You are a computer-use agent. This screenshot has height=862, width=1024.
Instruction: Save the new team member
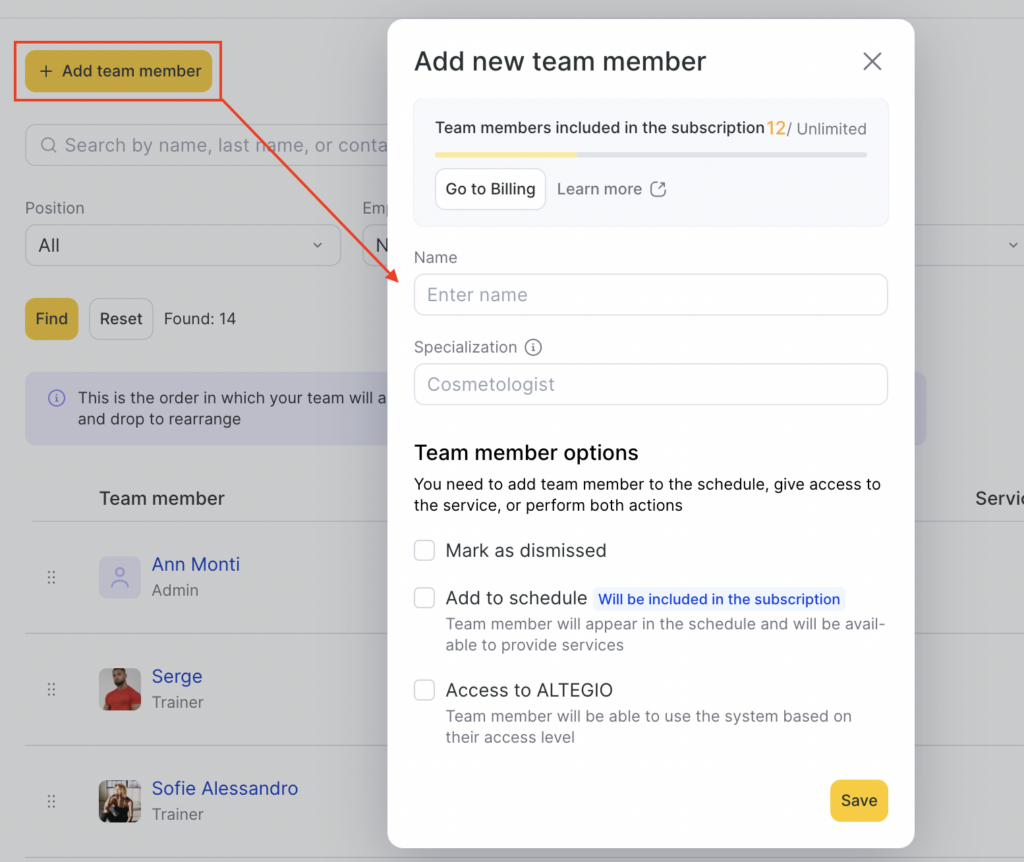858,800
